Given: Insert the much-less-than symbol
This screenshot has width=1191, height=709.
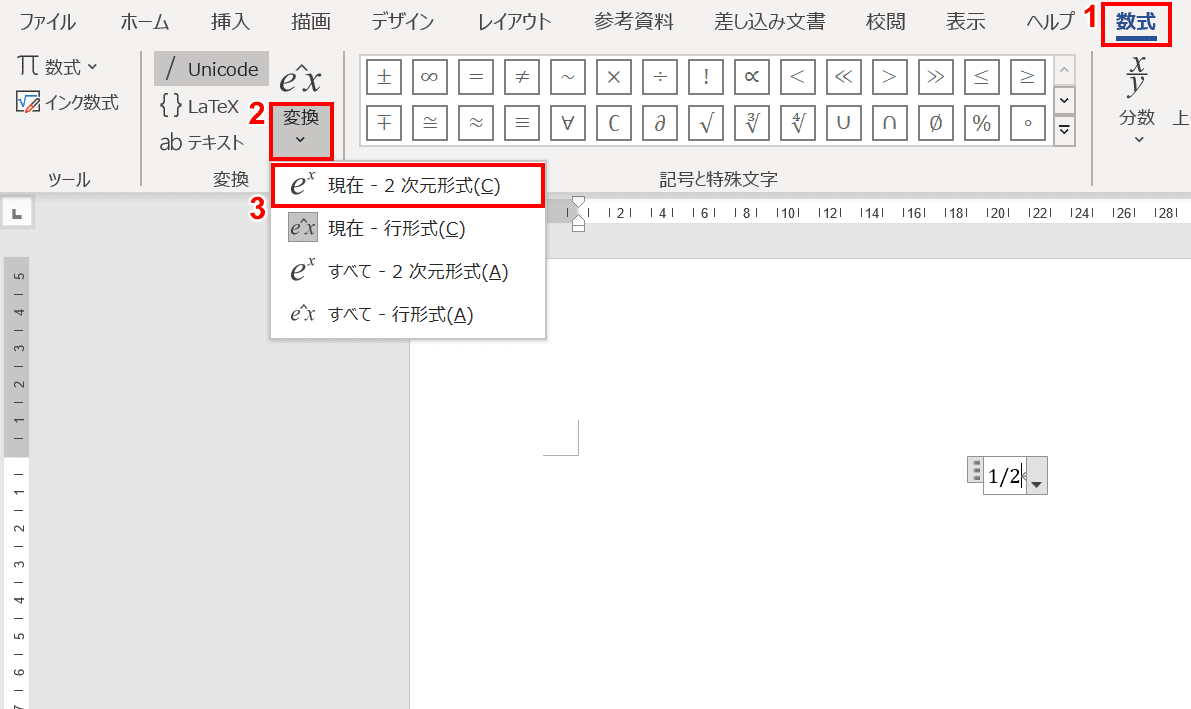Looking at the screenshot, I should tap(844, 77).
